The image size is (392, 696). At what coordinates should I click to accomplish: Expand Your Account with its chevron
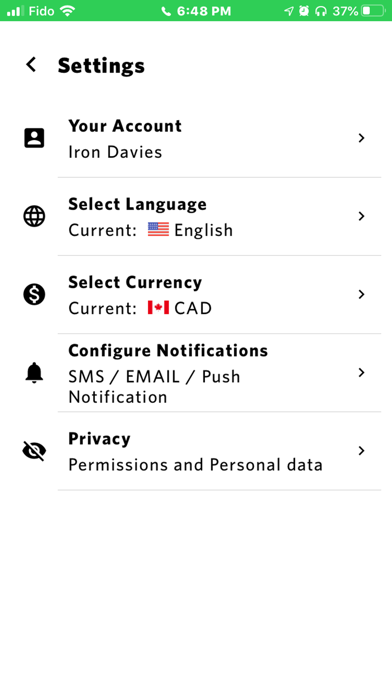(361, 138)
